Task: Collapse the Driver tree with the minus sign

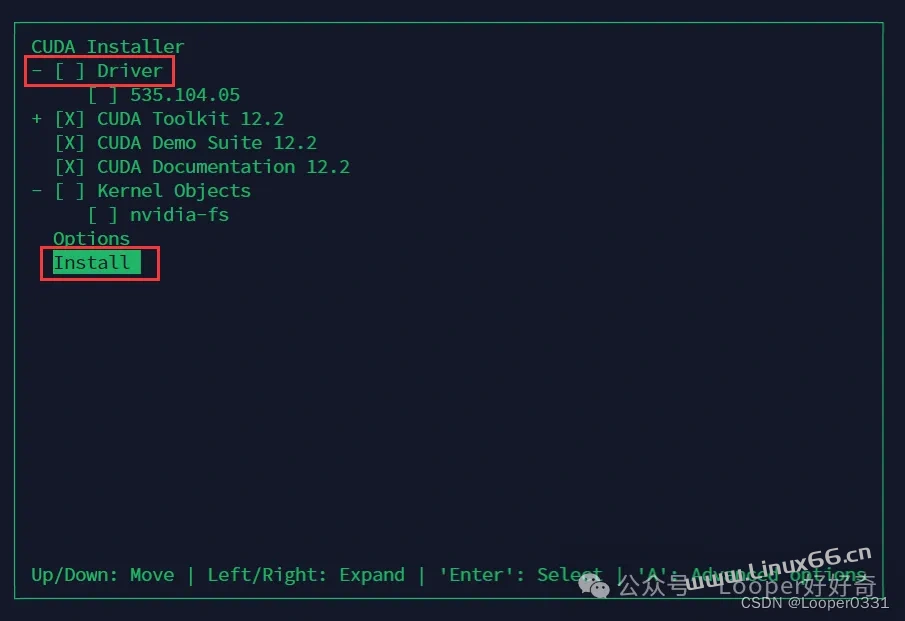Action: point(37,71)
